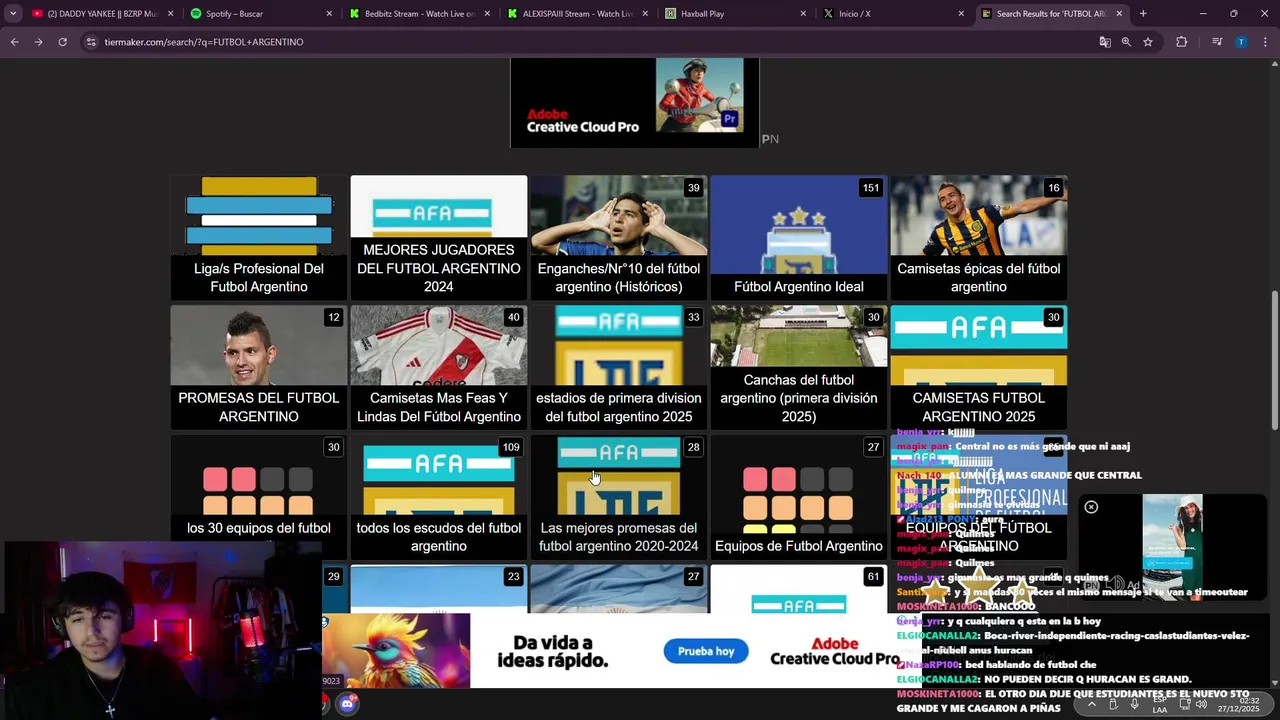
Task: Click the forward navigation arrow
Action: 38,42
